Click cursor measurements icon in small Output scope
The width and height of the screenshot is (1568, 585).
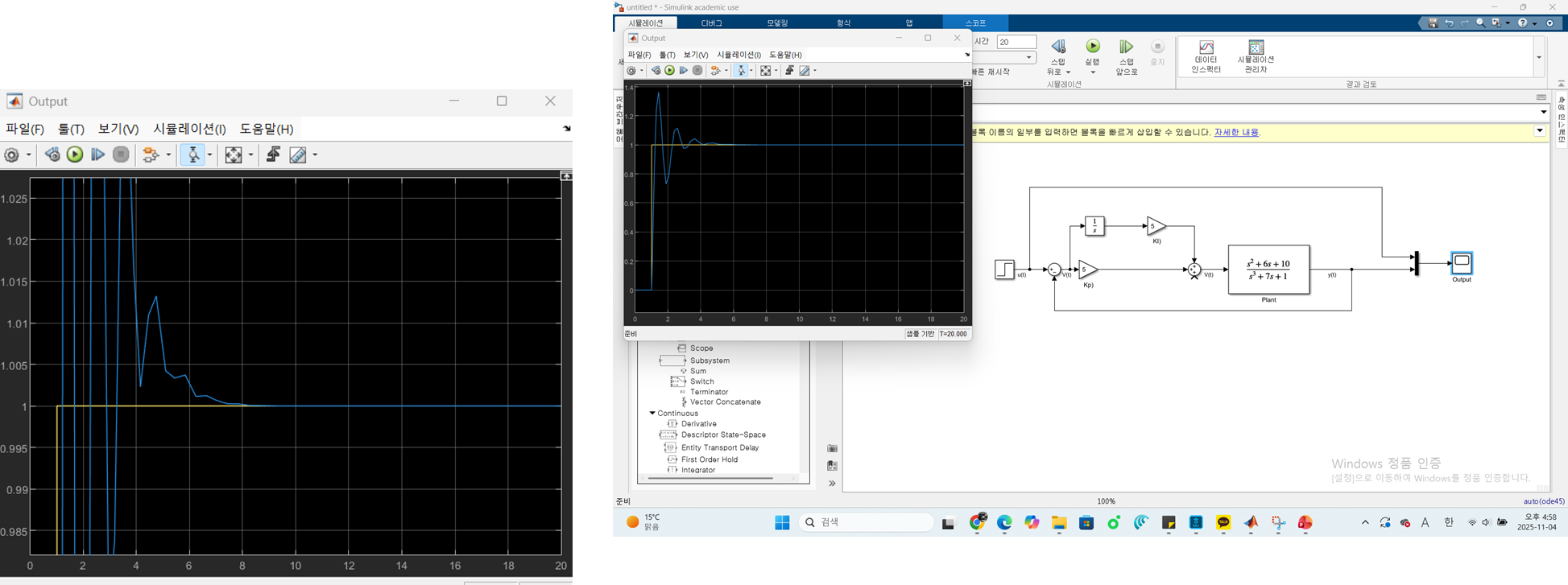click(x=804, y=71)
